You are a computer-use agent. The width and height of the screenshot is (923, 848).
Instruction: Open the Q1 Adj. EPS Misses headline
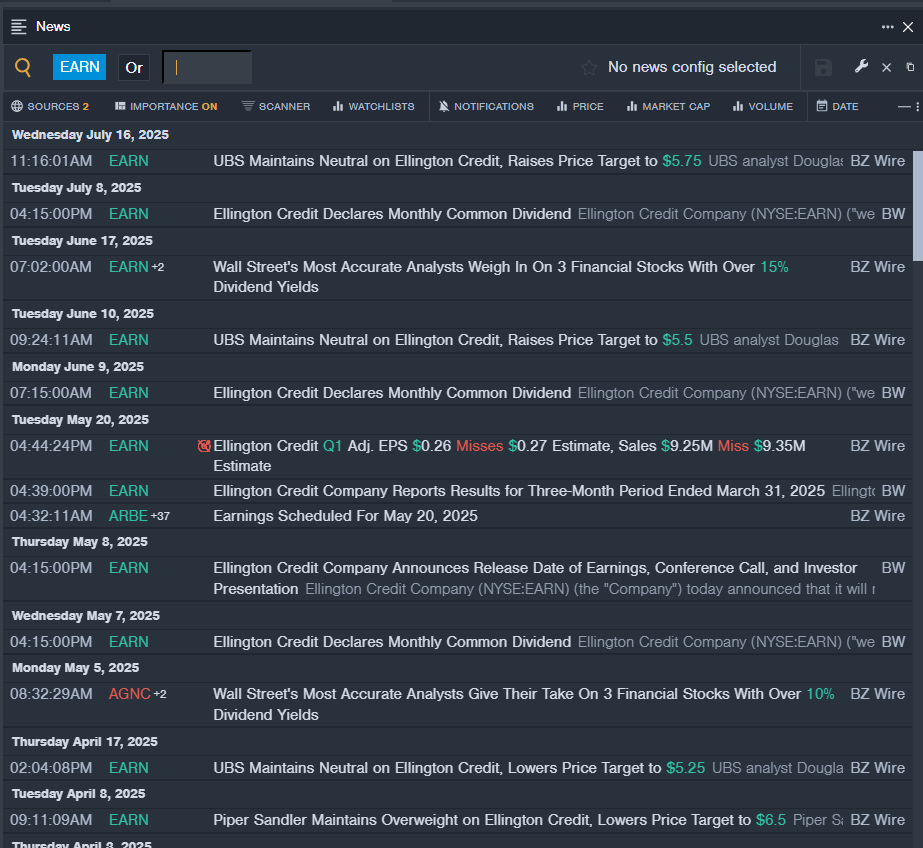(509, 455)
